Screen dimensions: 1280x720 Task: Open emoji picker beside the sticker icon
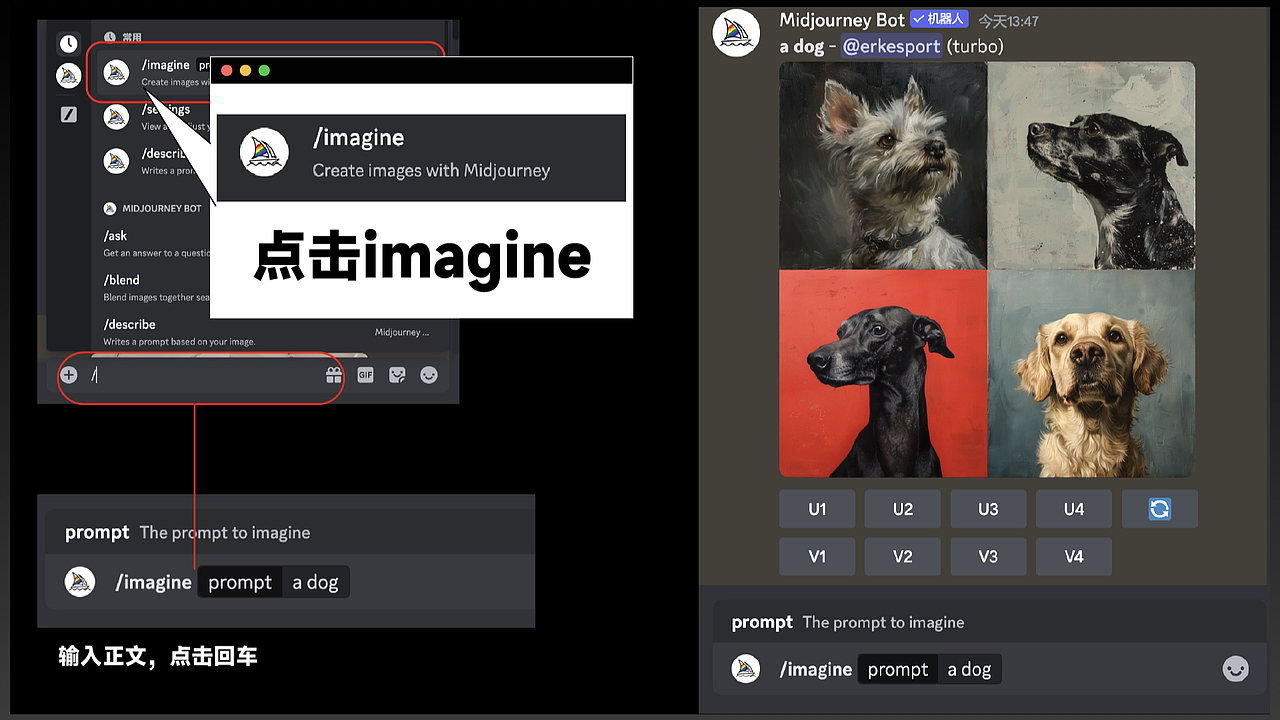[429, 375]
